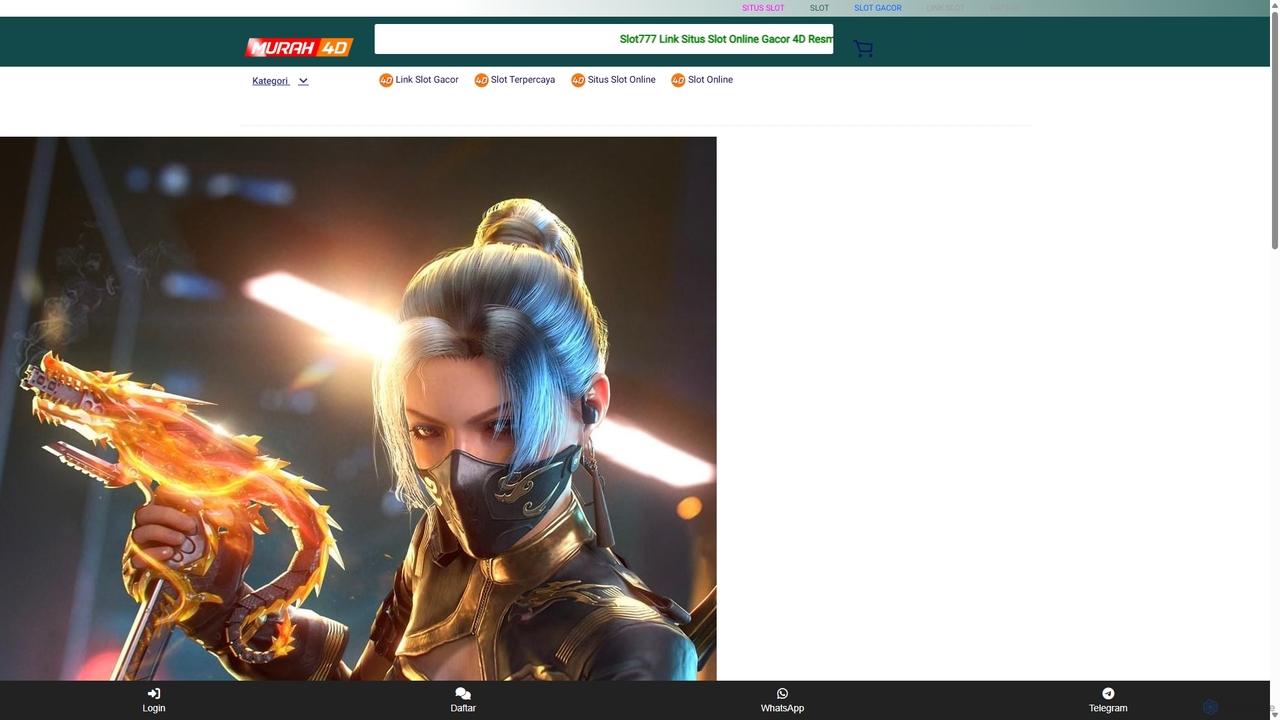Click the MURAH4D logo
This screenshot has width=1280, height=720.
coord(300,47)
